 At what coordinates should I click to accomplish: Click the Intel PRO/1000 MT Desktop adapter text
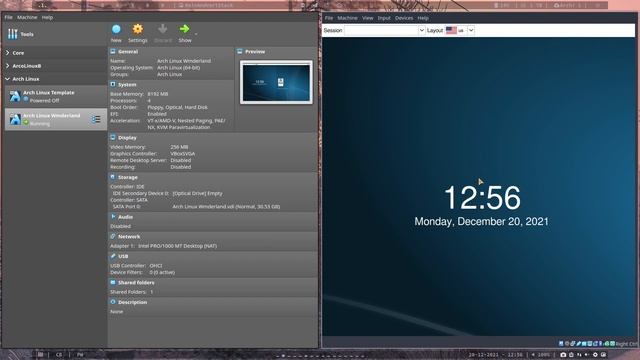(x=177, y=246)
